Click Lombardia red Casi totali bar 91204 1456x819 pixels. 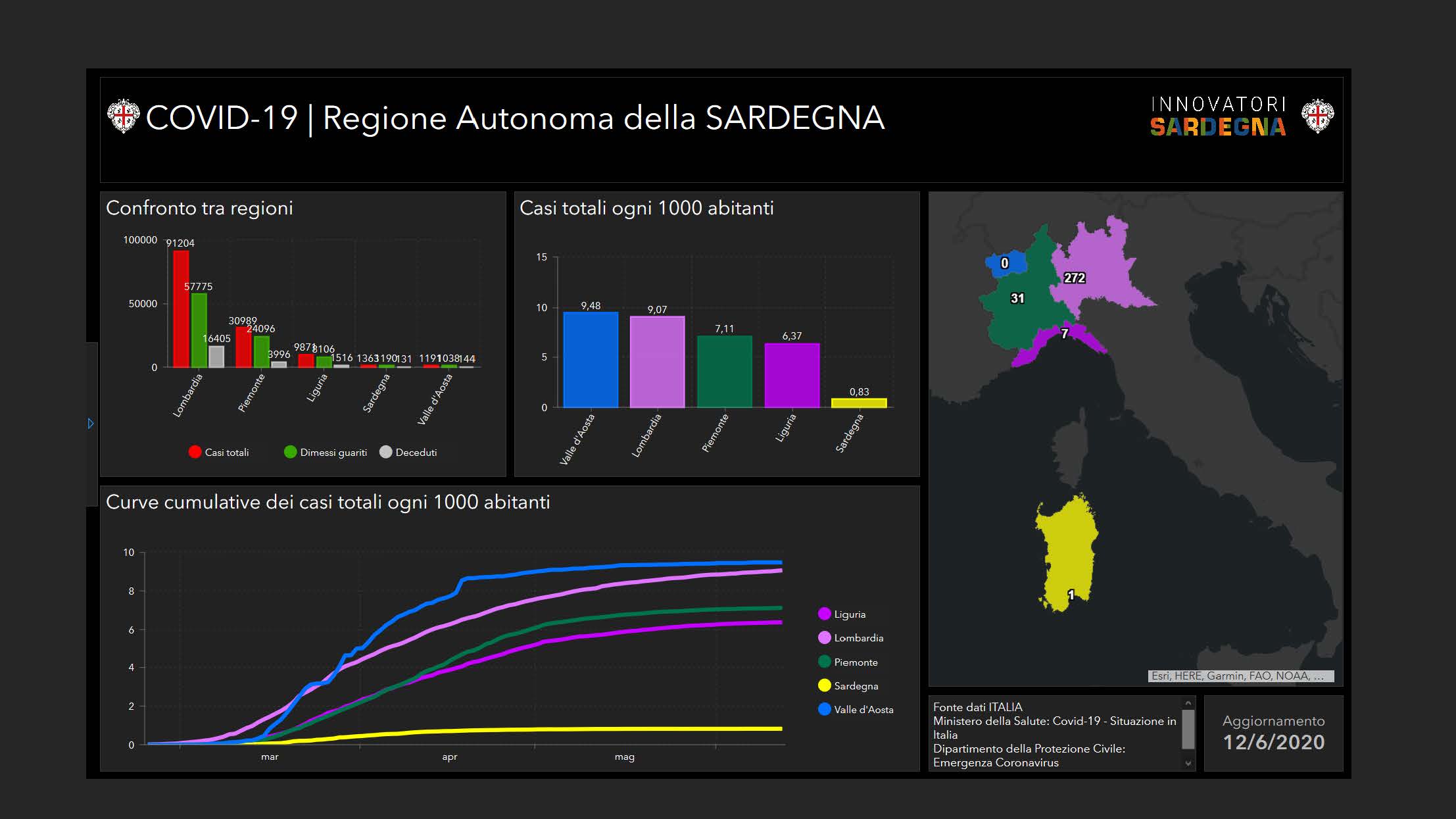click(181, 309)
